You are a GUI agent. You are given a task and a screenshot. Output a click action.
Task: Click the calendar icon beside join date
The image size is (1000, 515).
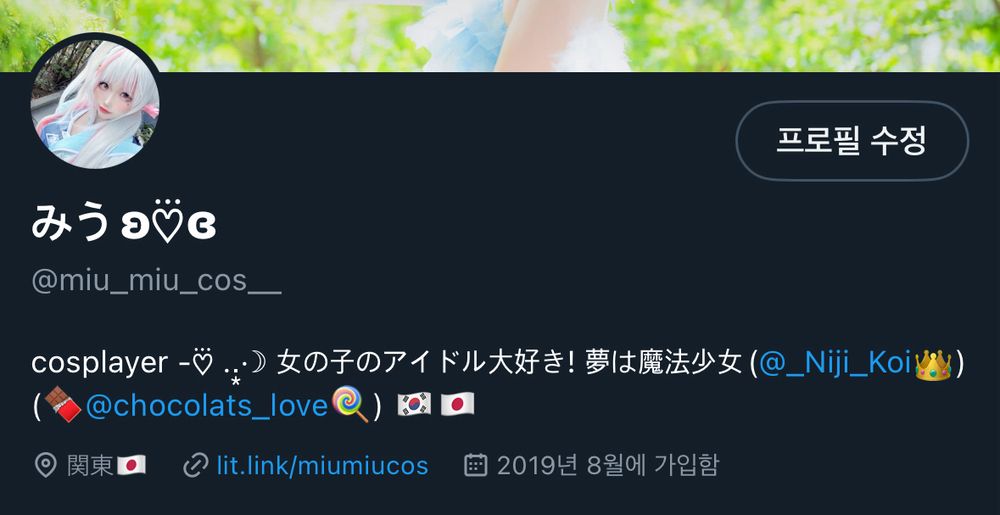(x=476, y=465)
